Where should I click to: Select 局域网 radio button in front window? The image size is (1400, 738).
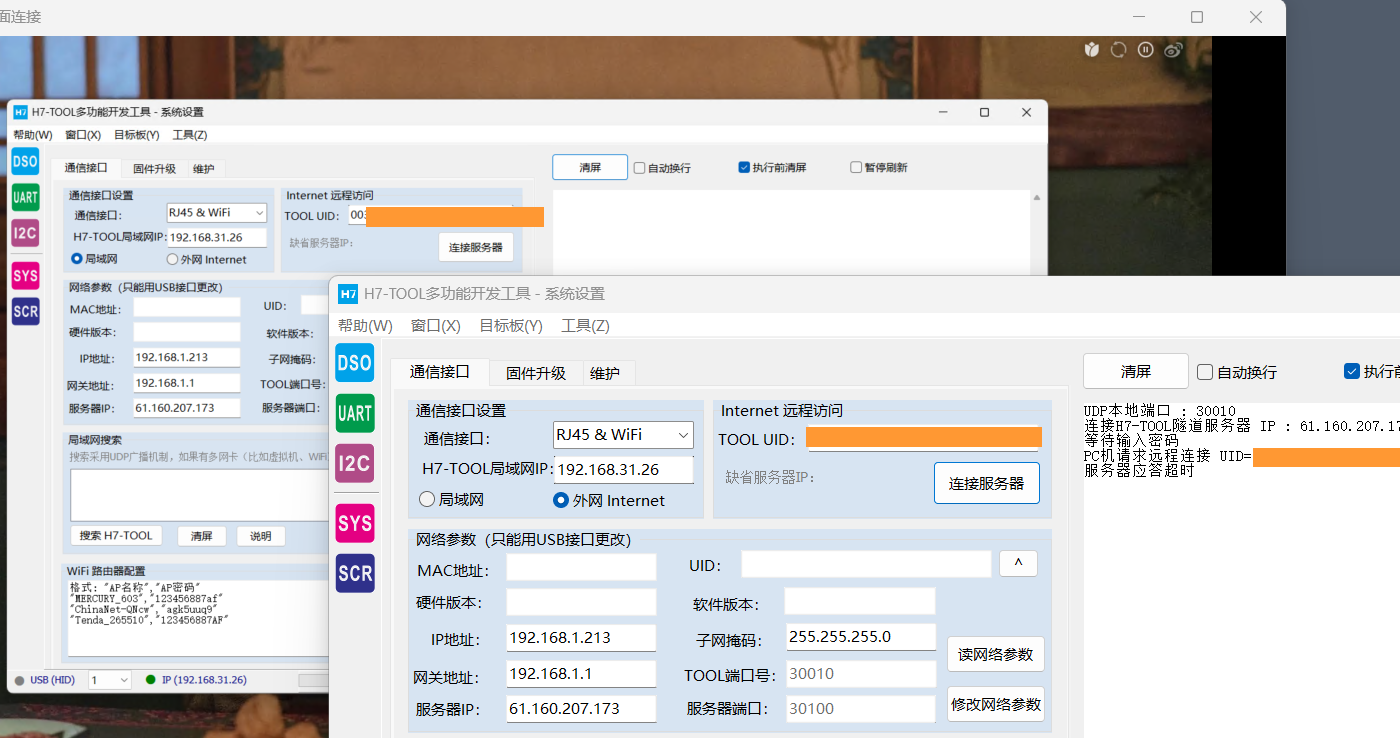(x=428, y=499)
